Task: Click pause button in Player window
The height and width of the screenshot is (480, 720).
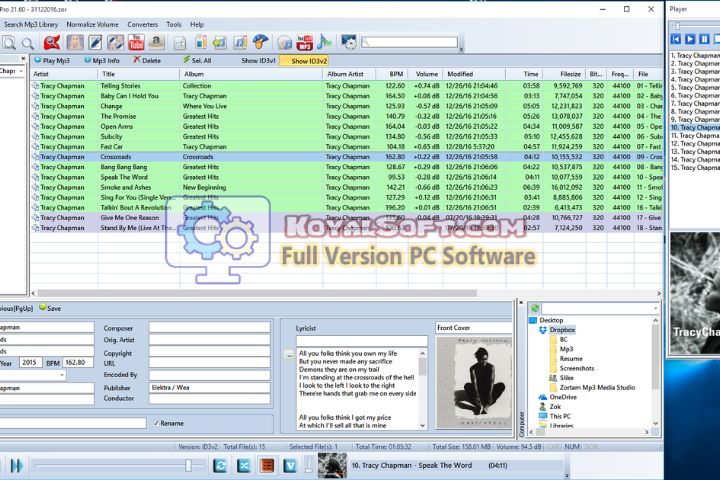Action: (704, 39)
